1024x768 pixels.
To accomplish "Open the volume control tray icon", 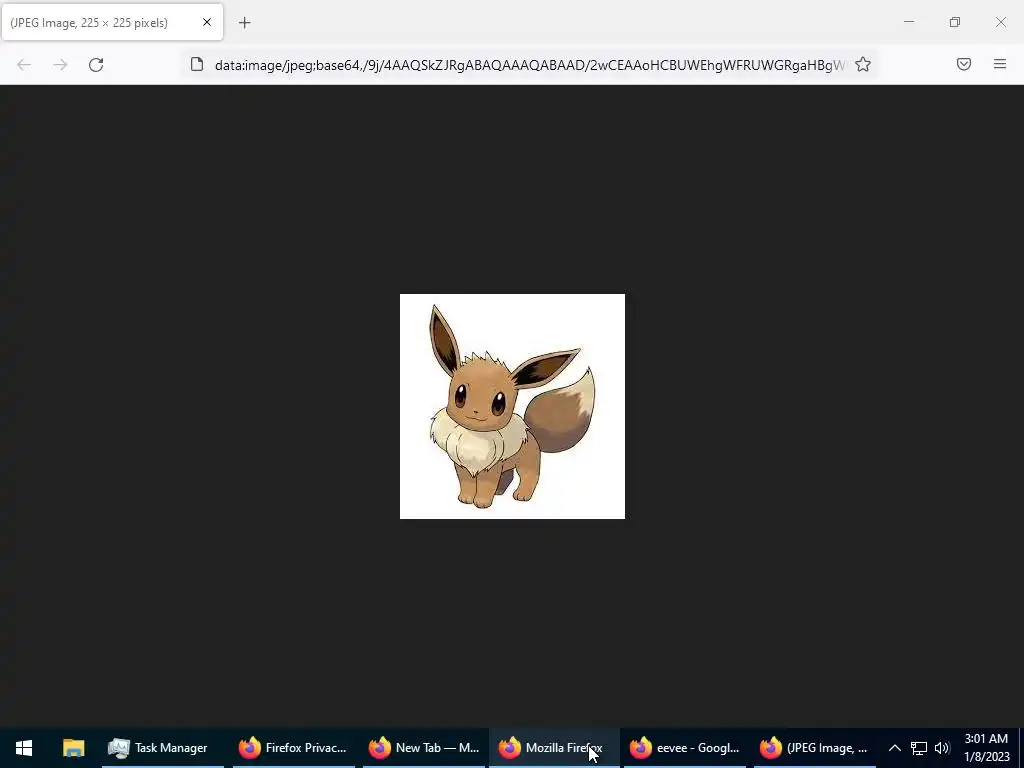I will click(x=942, y=748).
